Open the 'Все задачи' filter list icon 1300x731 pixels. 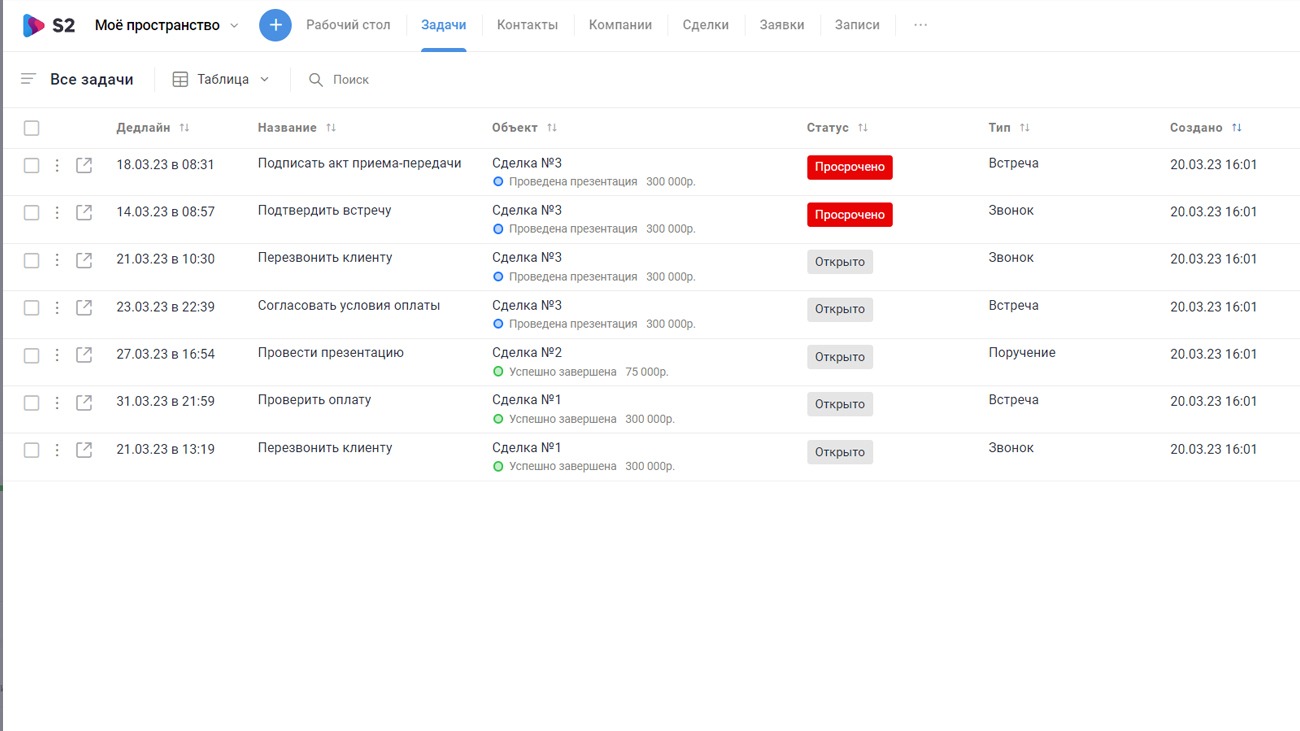[x=28, y=79]
